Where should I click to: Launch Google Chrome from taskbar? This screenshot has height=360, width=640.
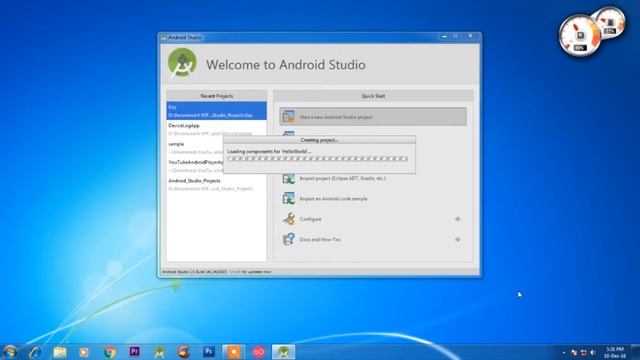(x=109, y=352)
